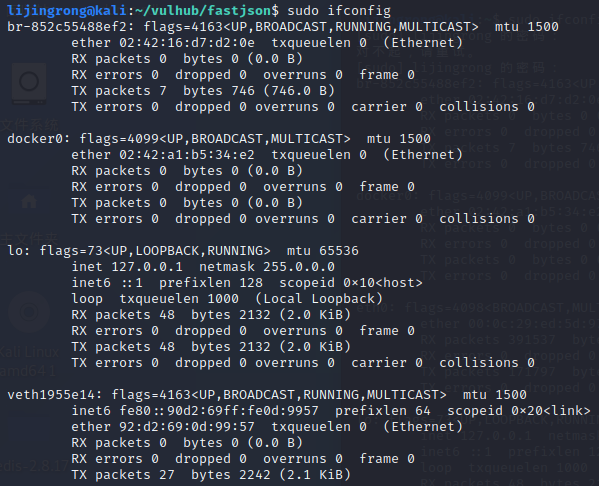
Task: Click the lijingrong@kali prompt username text
Action: [x=67, y=10]
